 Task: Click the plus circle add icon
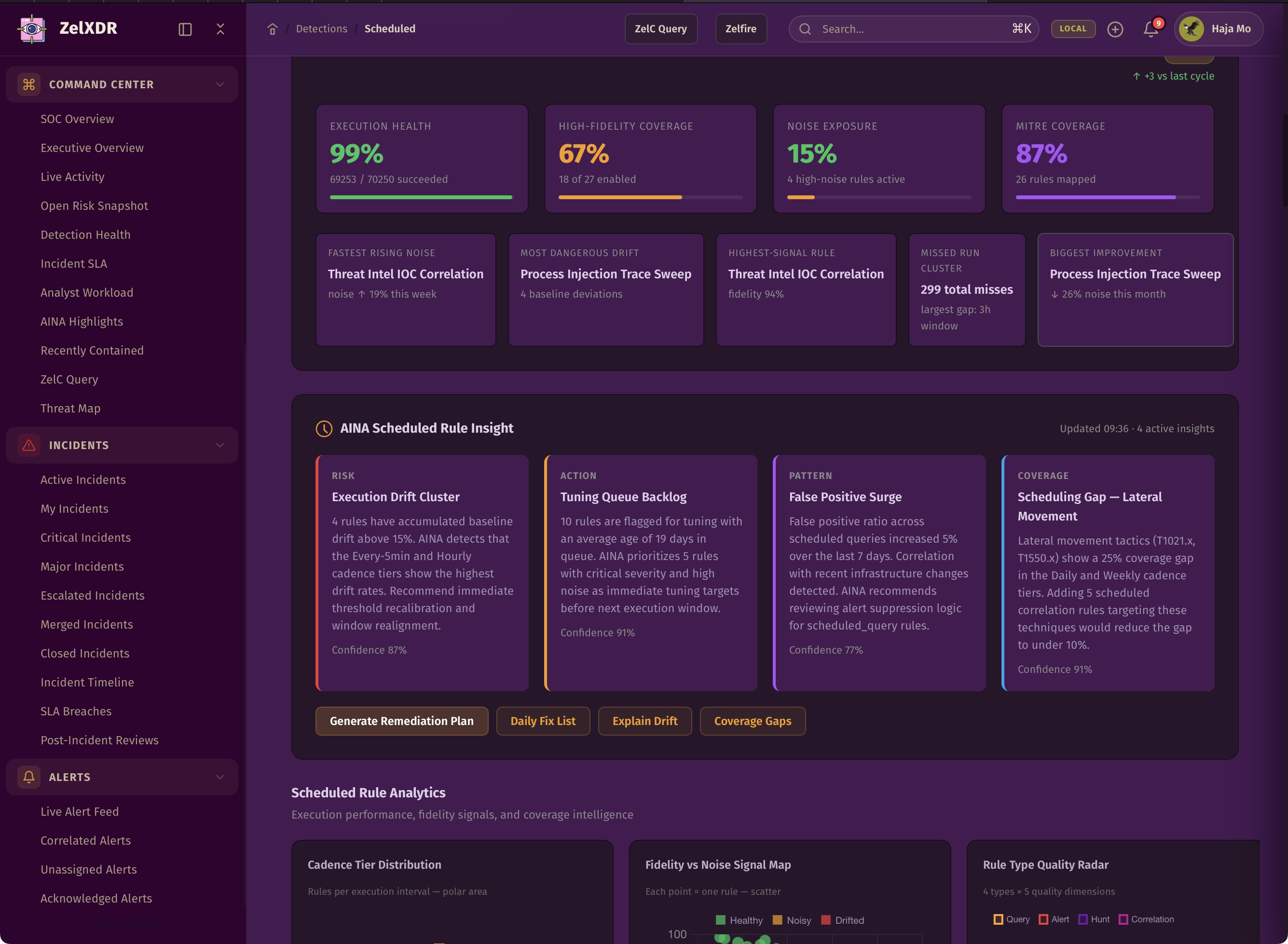[1115, 29]
